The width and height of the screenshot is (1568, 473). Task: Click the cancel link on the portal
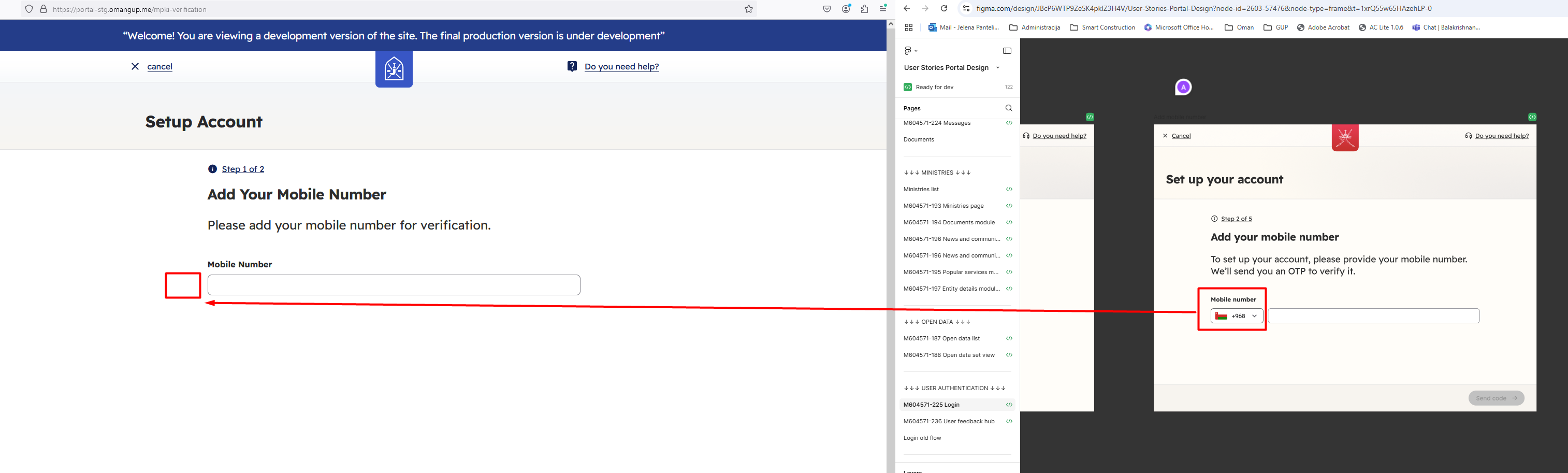[x=159, y=67]
